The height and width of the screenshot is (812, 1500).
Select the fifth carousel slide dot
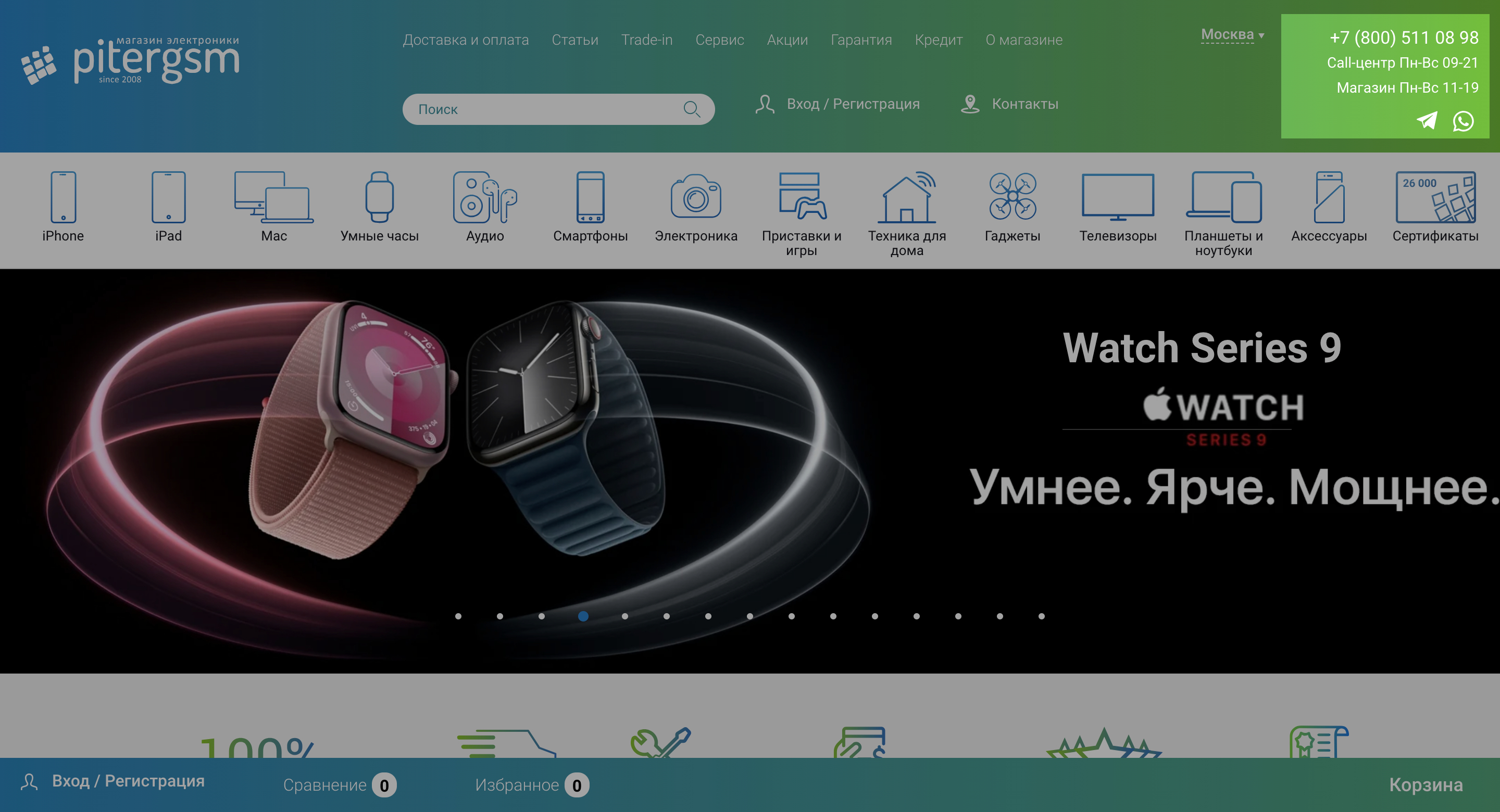coord(625,616)
